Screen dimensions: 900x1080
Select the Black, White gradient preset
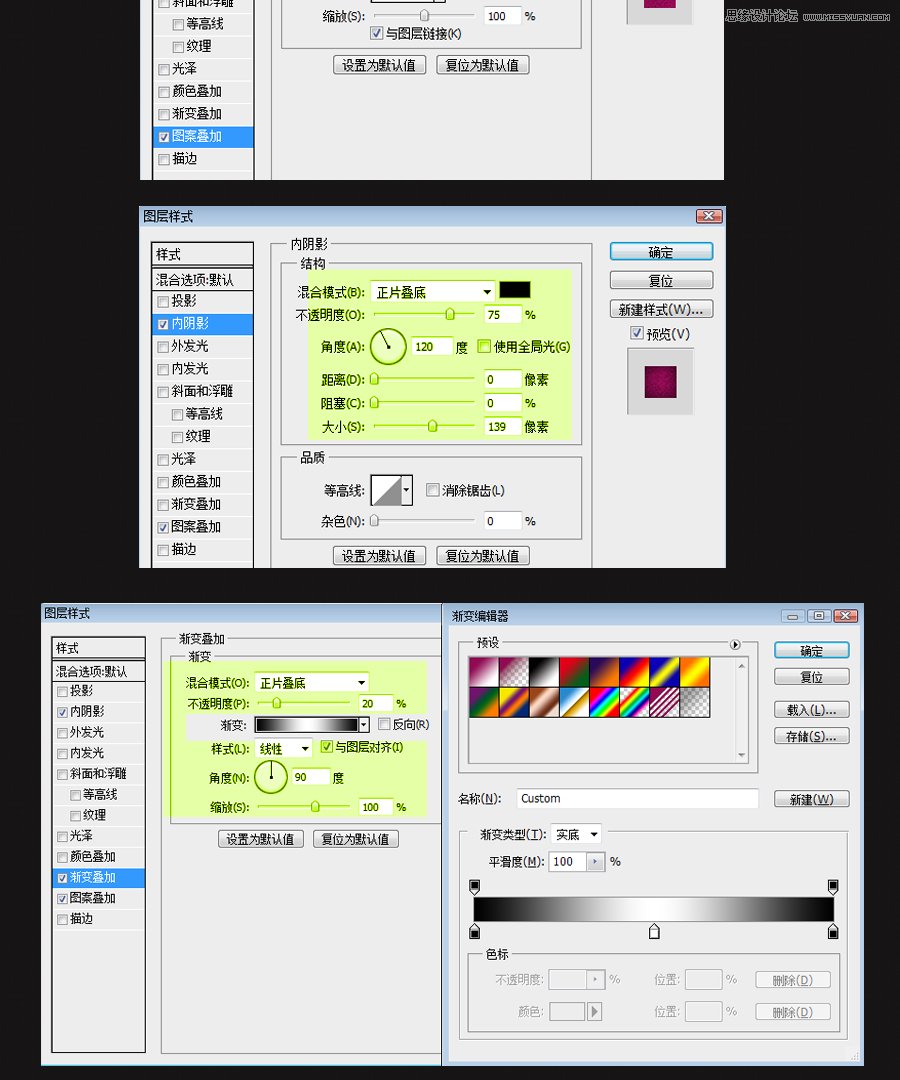pyautogui.click(x=544, y=672)
